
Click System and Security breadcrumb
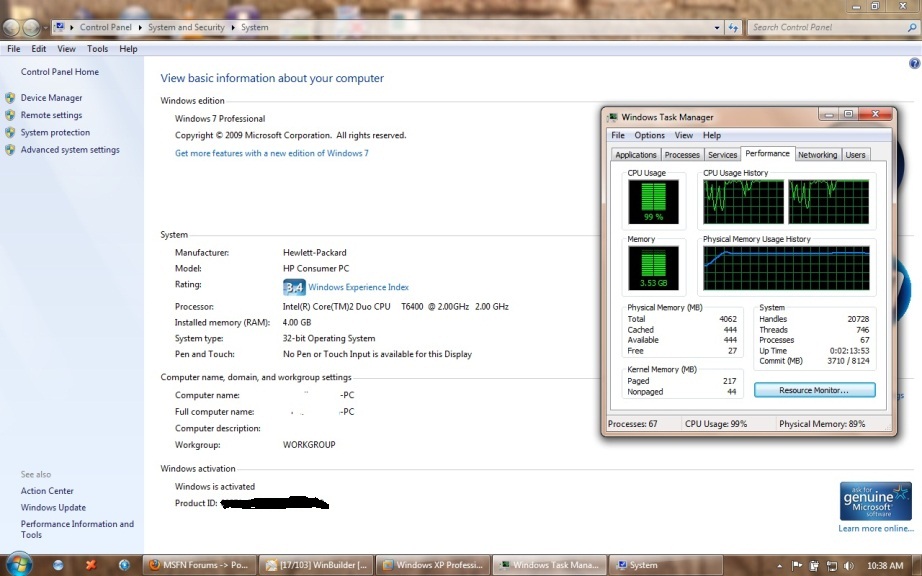[186, 27]
